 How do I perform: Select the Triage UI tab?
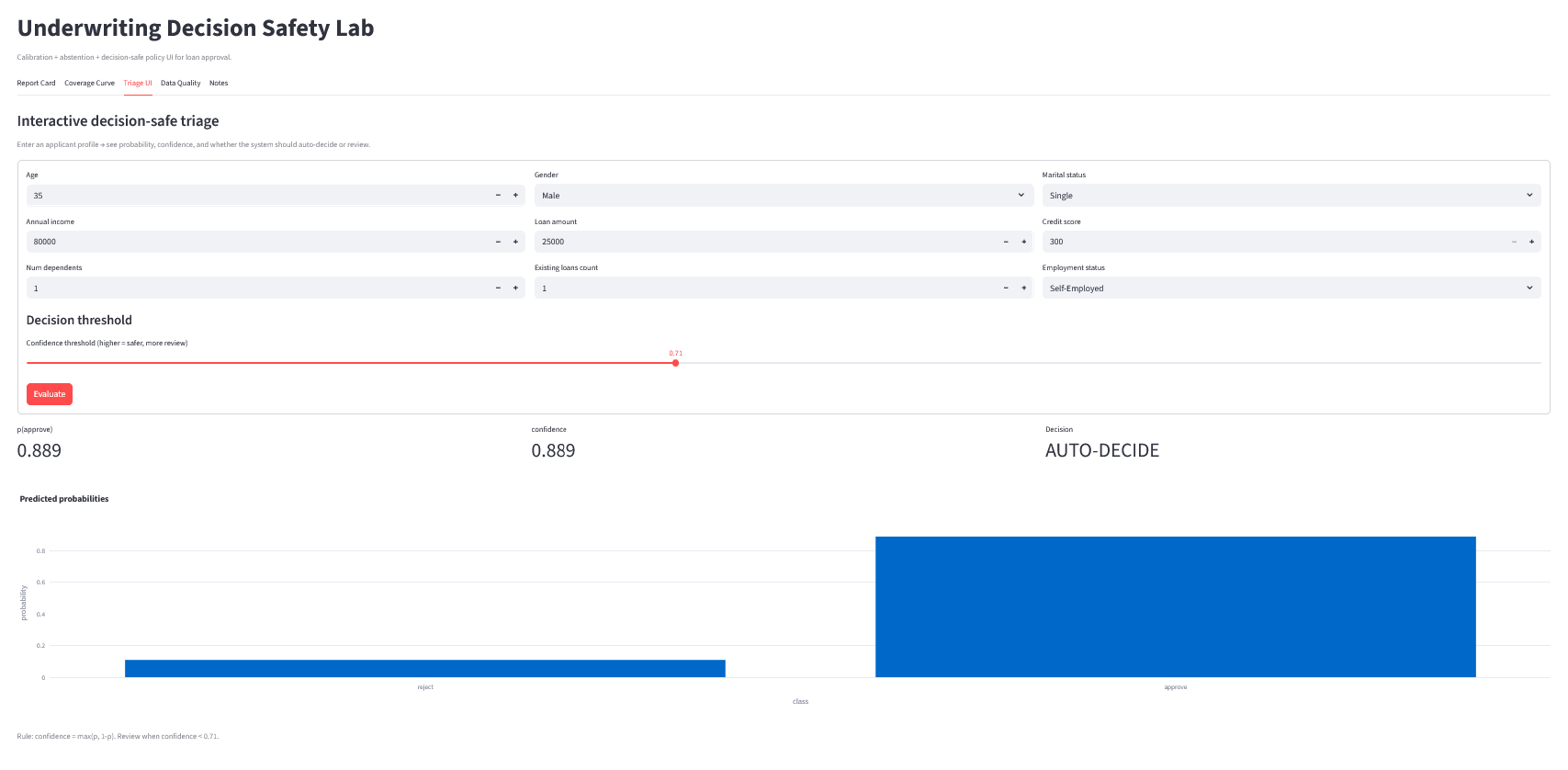[x=138, y=84]
